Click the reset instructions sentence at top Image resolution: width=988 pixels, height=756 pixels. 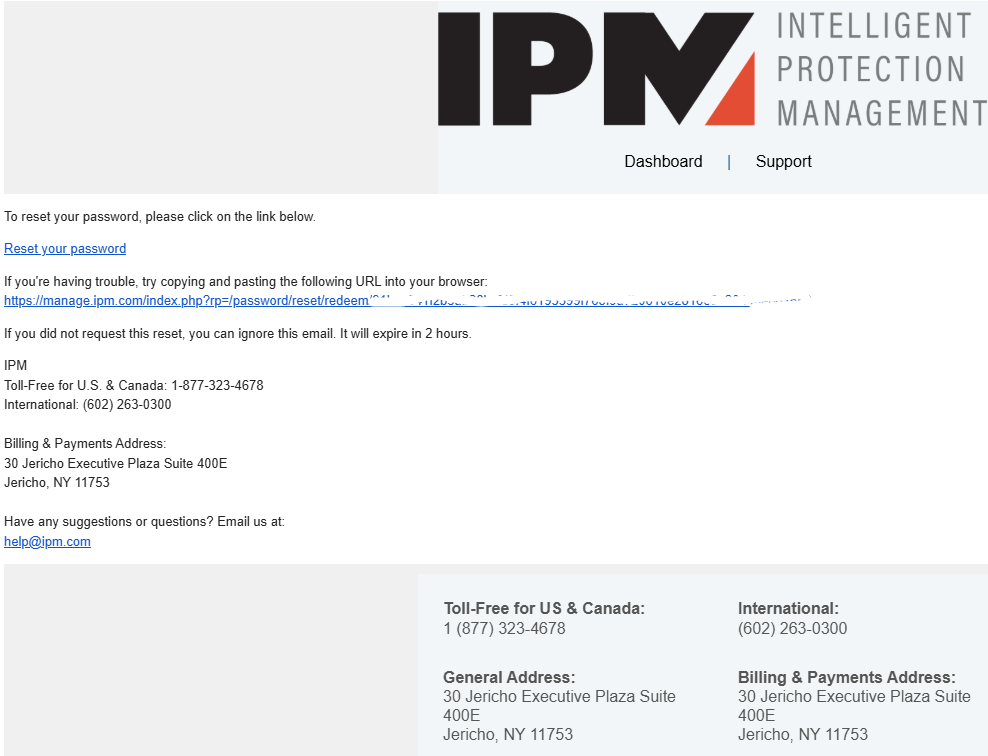[160, 216]
